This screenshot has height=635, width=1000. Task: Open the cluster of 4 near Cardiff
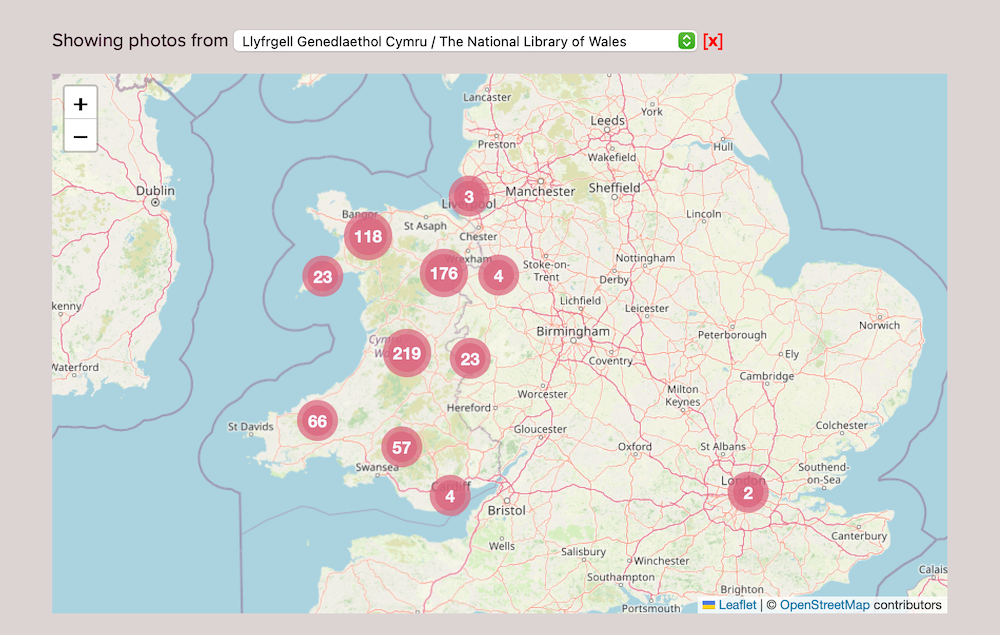coord(450,495)
